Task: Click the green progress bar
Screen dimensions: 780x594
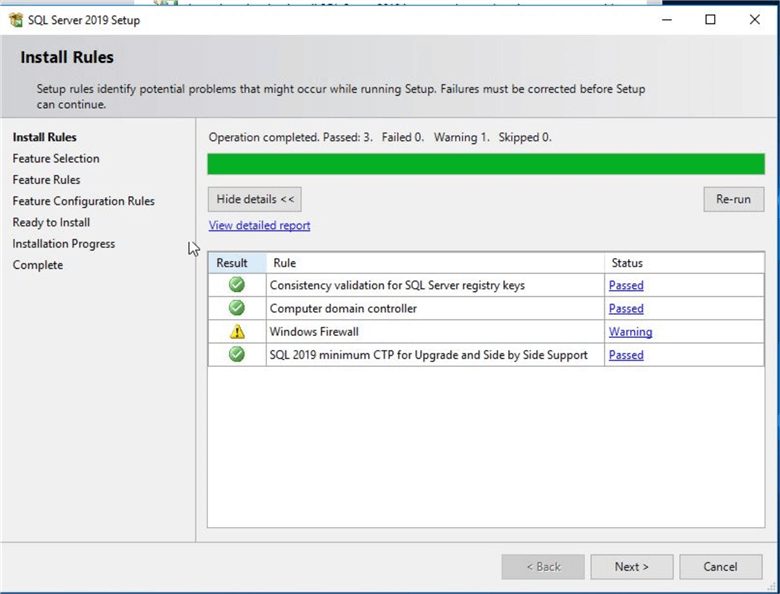Action: tap(485, 164)
